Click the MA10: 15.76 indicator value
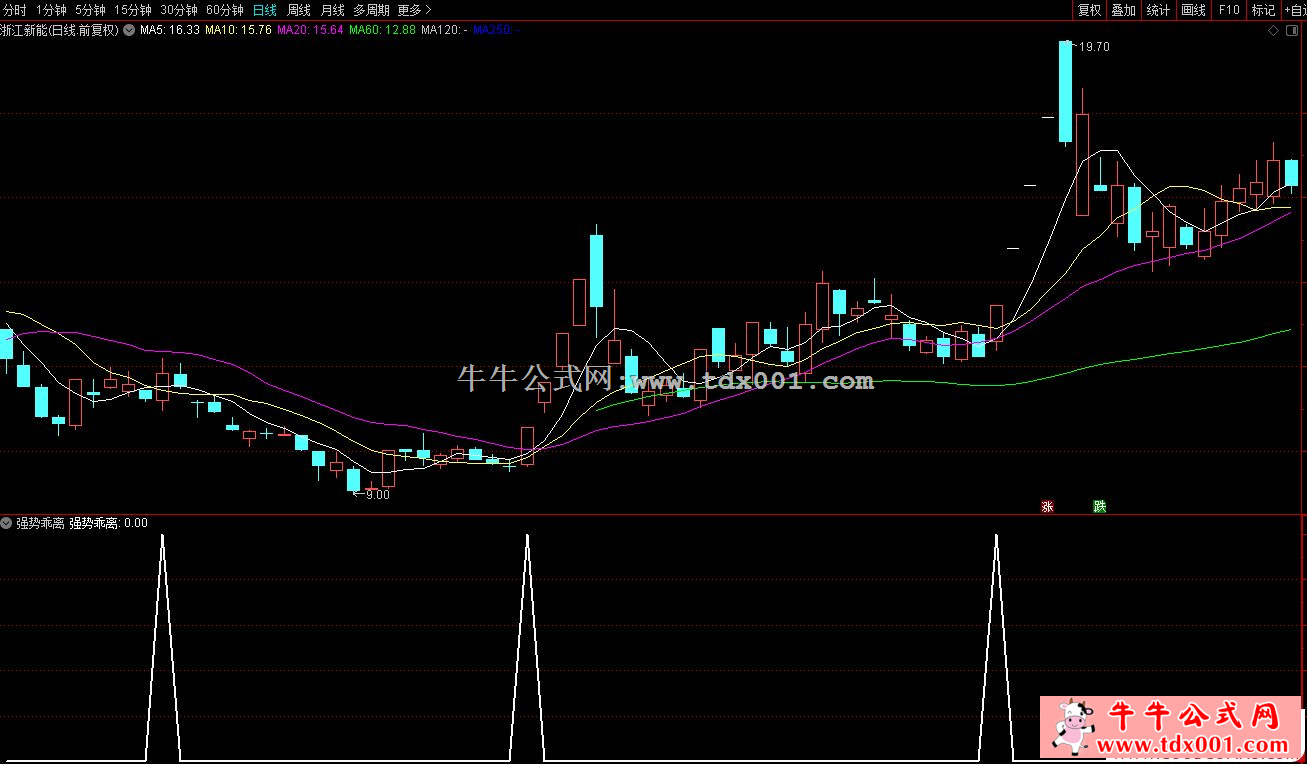1307x764 pixels. (x=238, y=30)
